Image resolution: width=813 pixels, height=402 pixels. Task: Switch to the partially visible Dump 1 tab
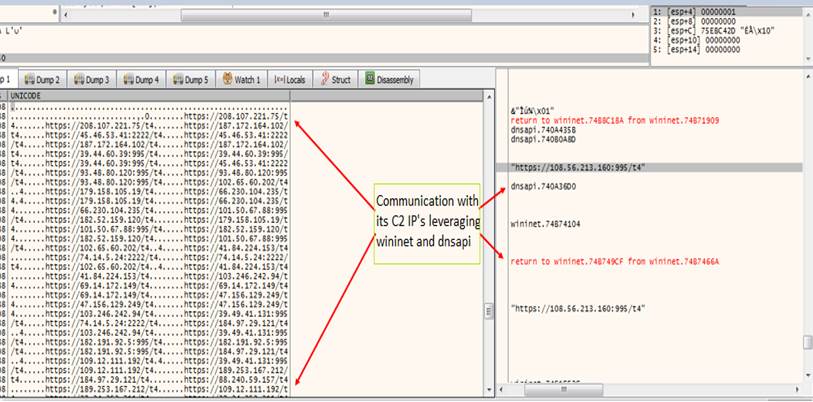click(x=6, y=79)
